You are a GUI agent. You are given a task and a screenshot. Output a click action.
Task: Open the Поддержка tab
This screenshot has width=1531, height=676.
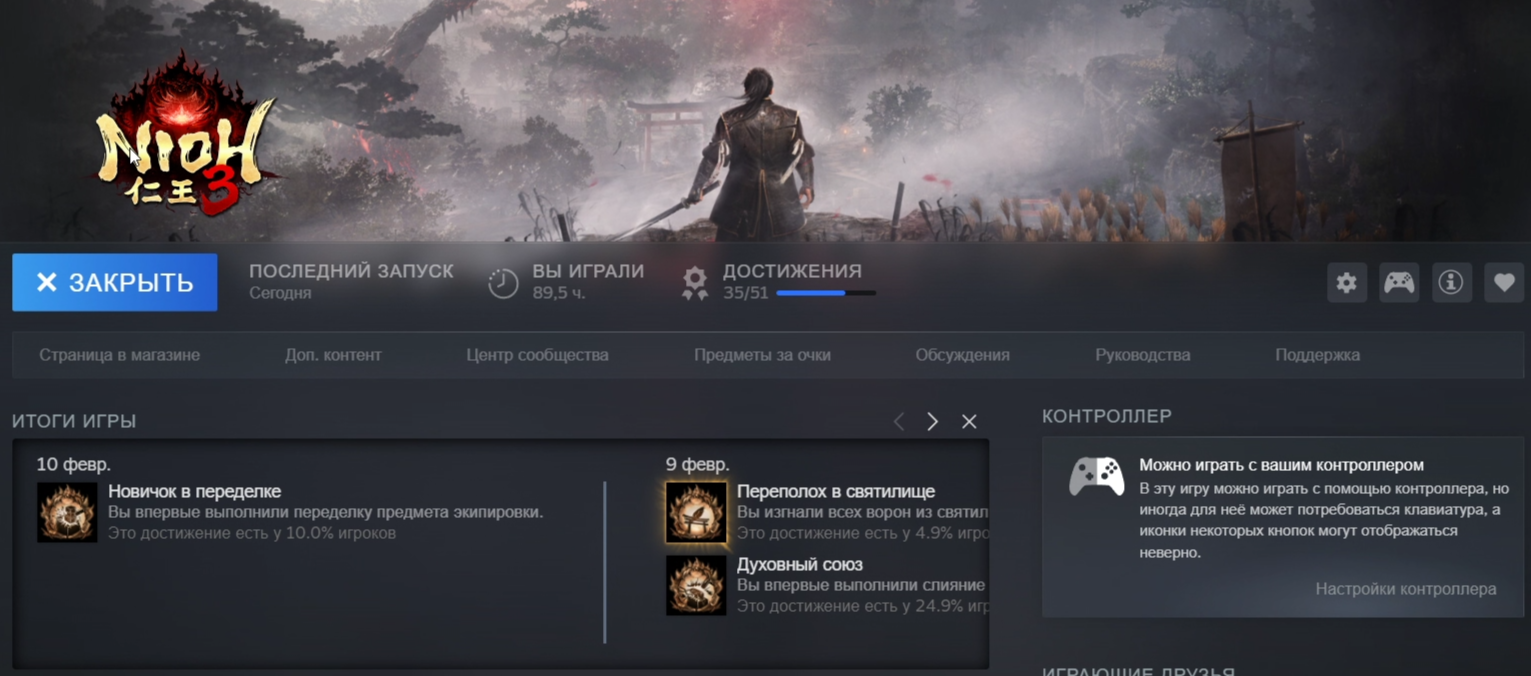[1317, 355]
